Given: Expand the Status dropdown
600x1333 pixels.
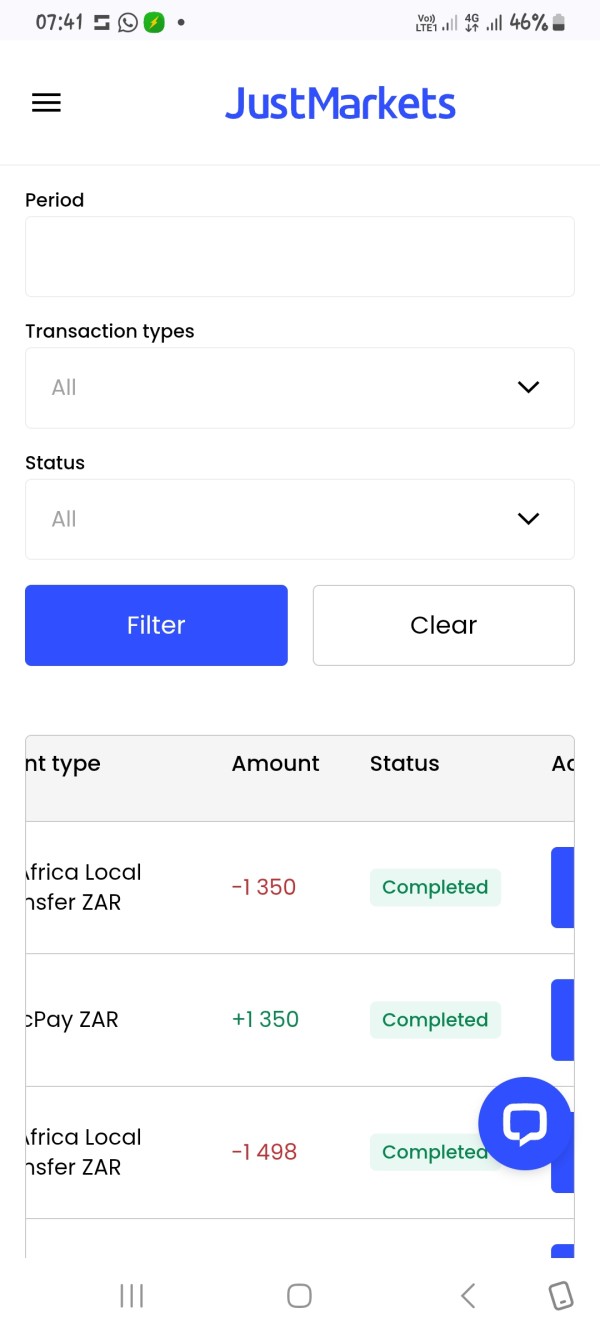Looking at the screenshot, I should click(x=299, y=519).
